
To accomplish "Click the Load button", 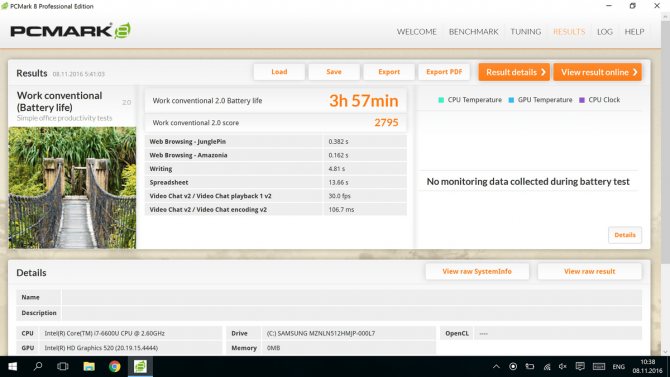I will tap(279, 72).
